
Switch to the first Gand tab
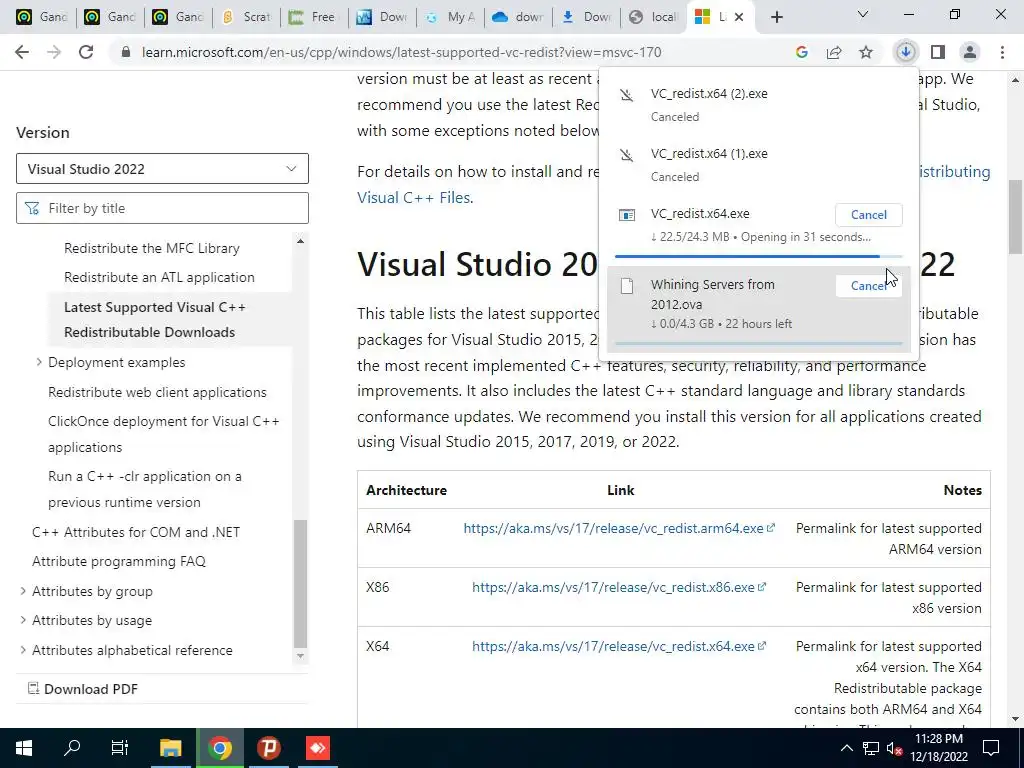41,17
